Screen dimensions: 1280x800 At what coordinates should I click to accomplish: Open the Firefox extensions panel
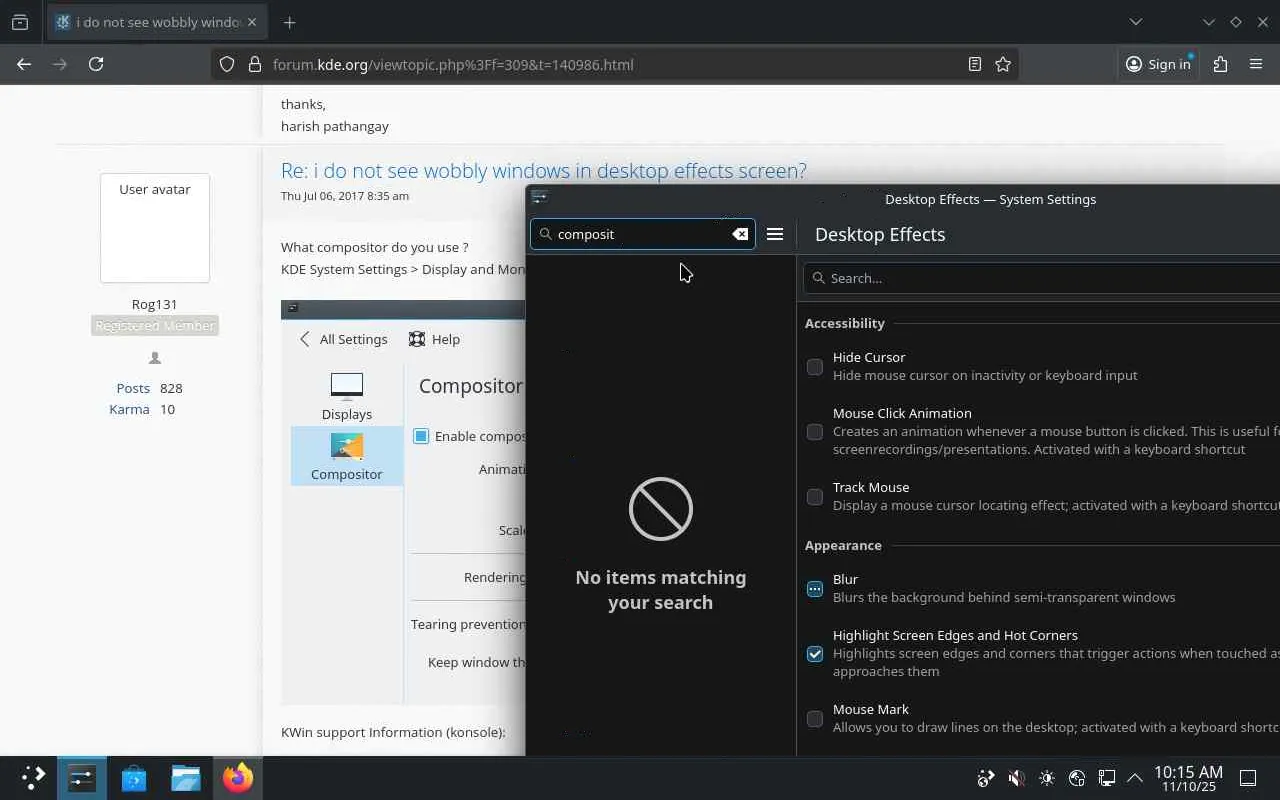click(1220, 64)
